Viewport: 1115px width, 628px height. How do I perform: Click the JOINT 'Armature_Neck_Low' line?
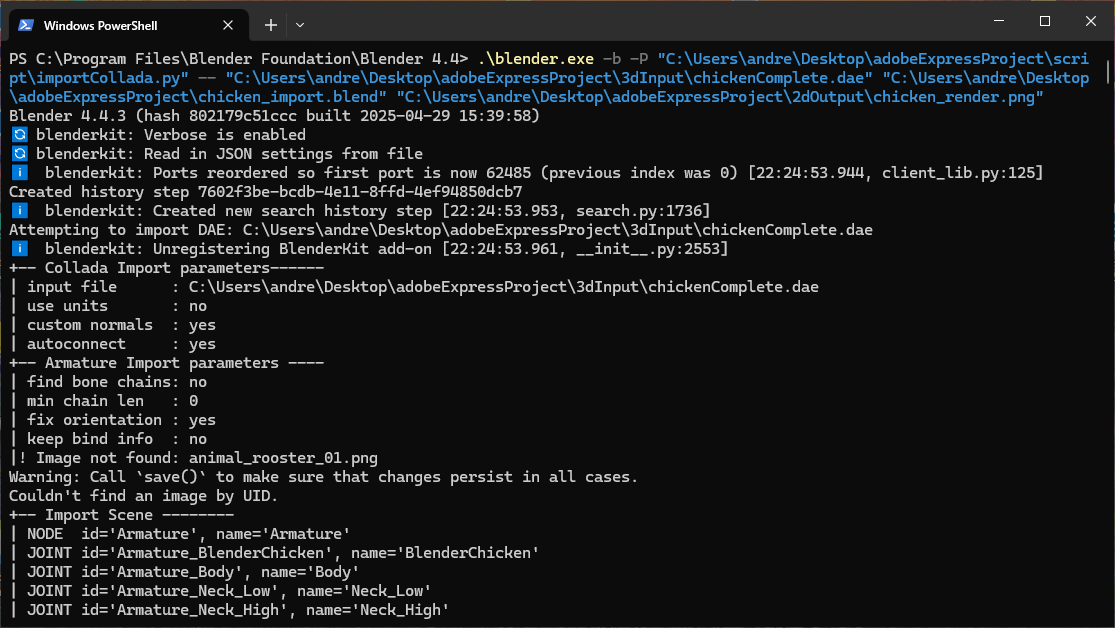pyautogui.click(x=220, y=591)
